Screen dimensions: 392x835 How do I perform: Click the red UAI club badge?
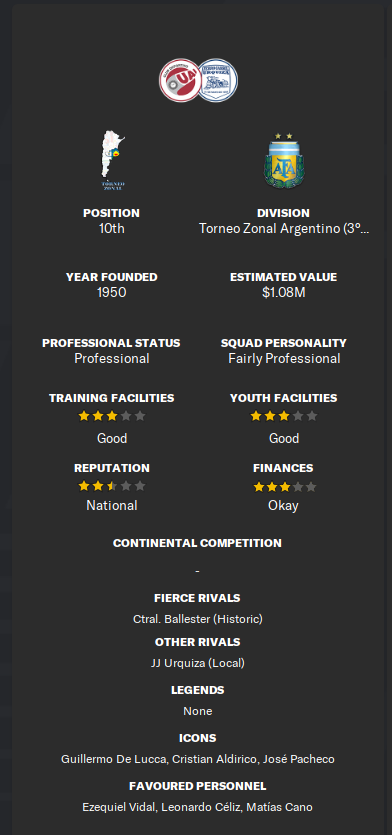pos(180,80)
